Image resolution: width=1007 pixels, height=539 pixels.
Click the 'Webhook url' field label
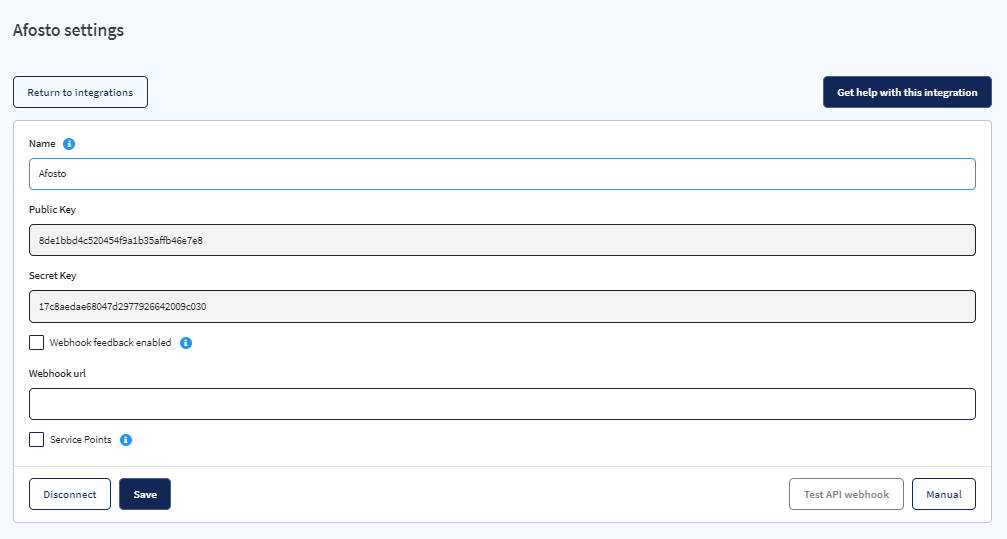pos(57,373)
